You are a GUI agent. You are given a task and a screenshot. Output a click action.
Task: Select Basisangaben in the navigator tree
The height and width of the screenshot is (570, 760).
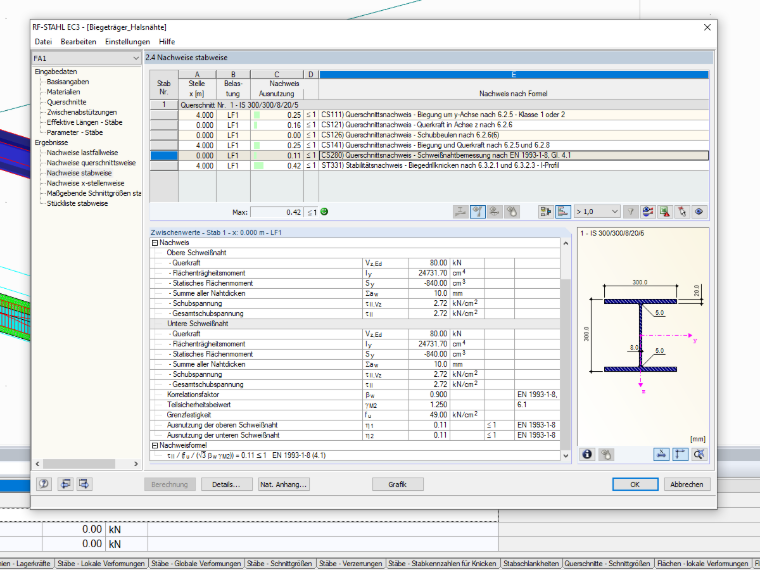point(68,82)
